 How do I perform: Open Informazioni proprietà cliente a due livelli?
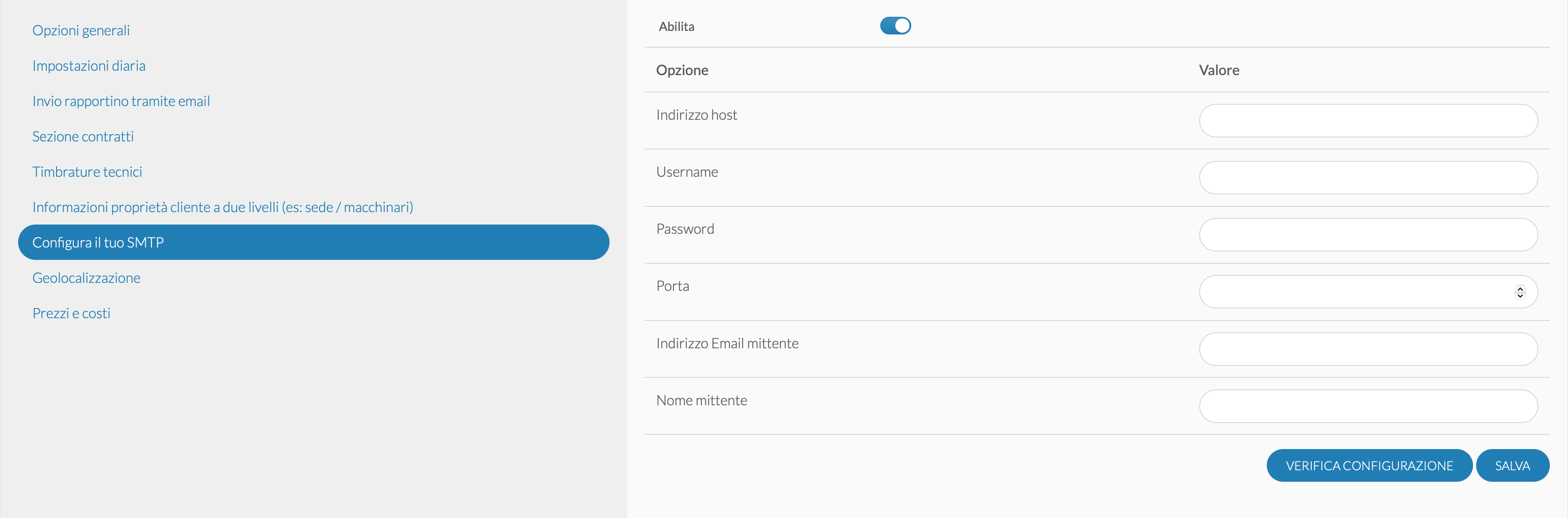click(x=223, y=207)
